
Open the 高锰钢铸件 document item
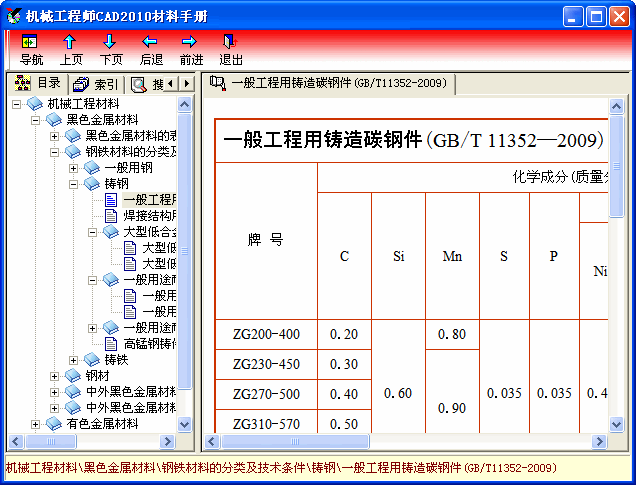(x=149, y=344)
